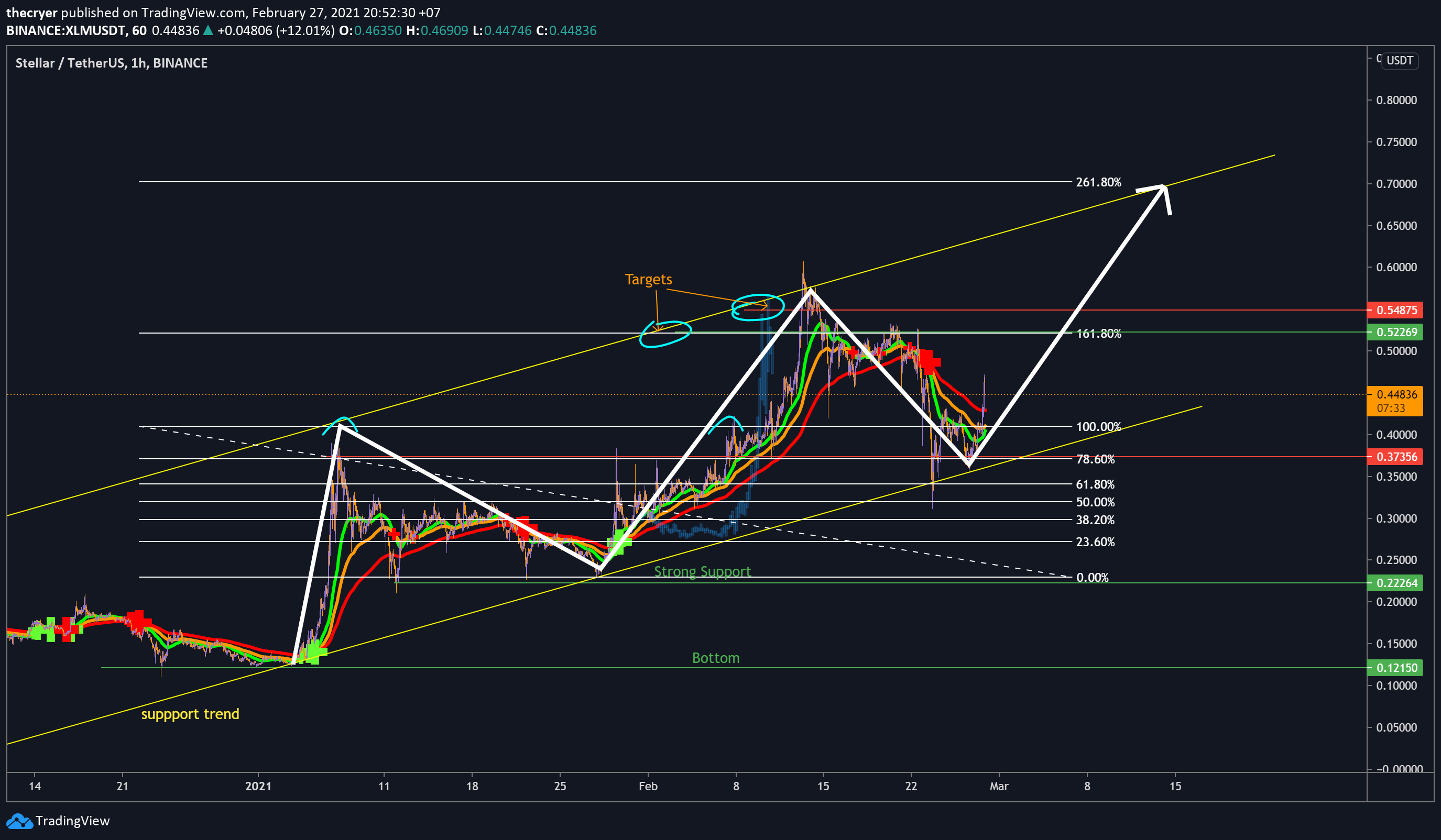Click the O:0.46350 open value
The image size is (1441, 840).
[370, 30]
